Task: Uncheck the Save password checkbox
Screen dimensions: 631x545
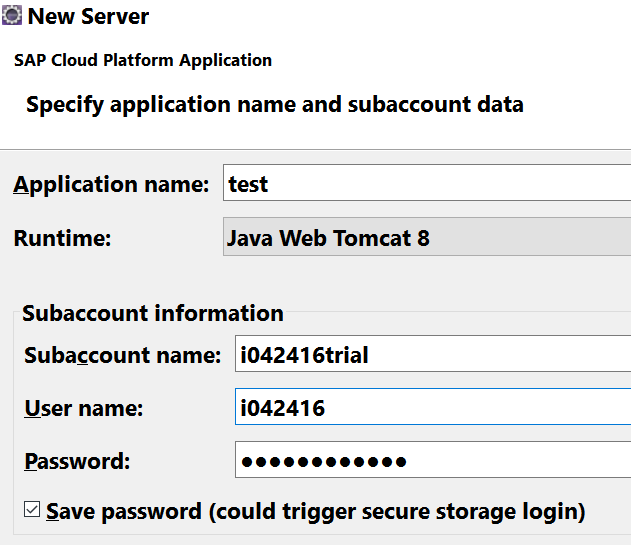Action: click(x=32, y=509)
